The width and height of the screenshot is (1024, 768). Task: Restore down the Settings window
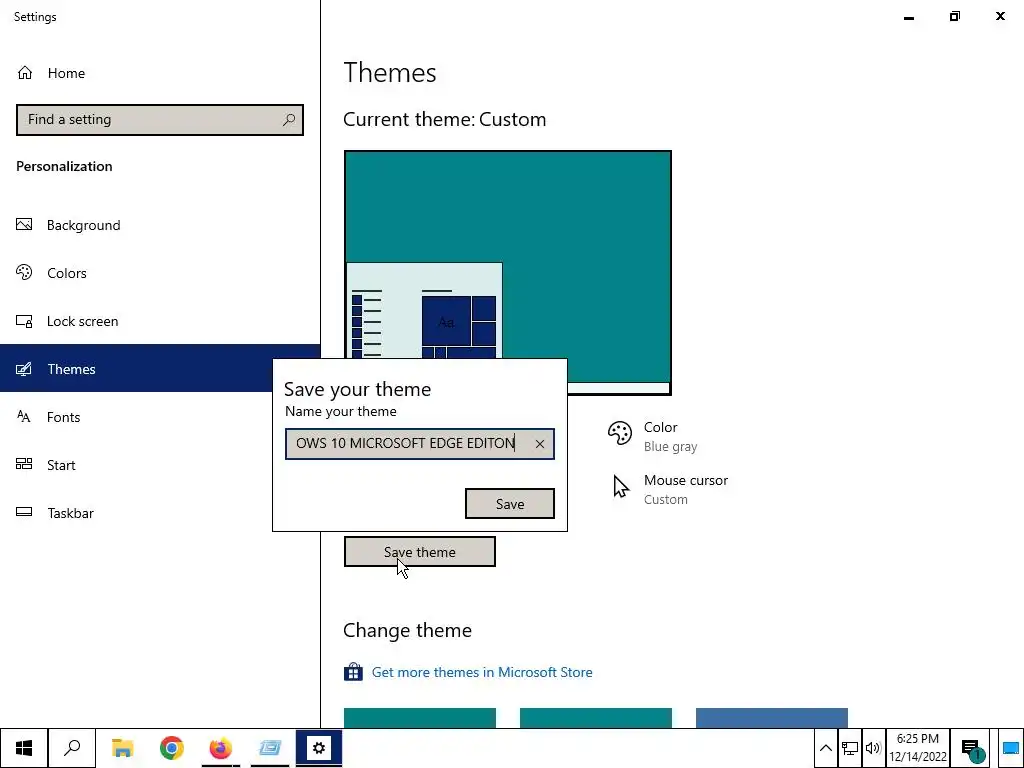(955, 16)
